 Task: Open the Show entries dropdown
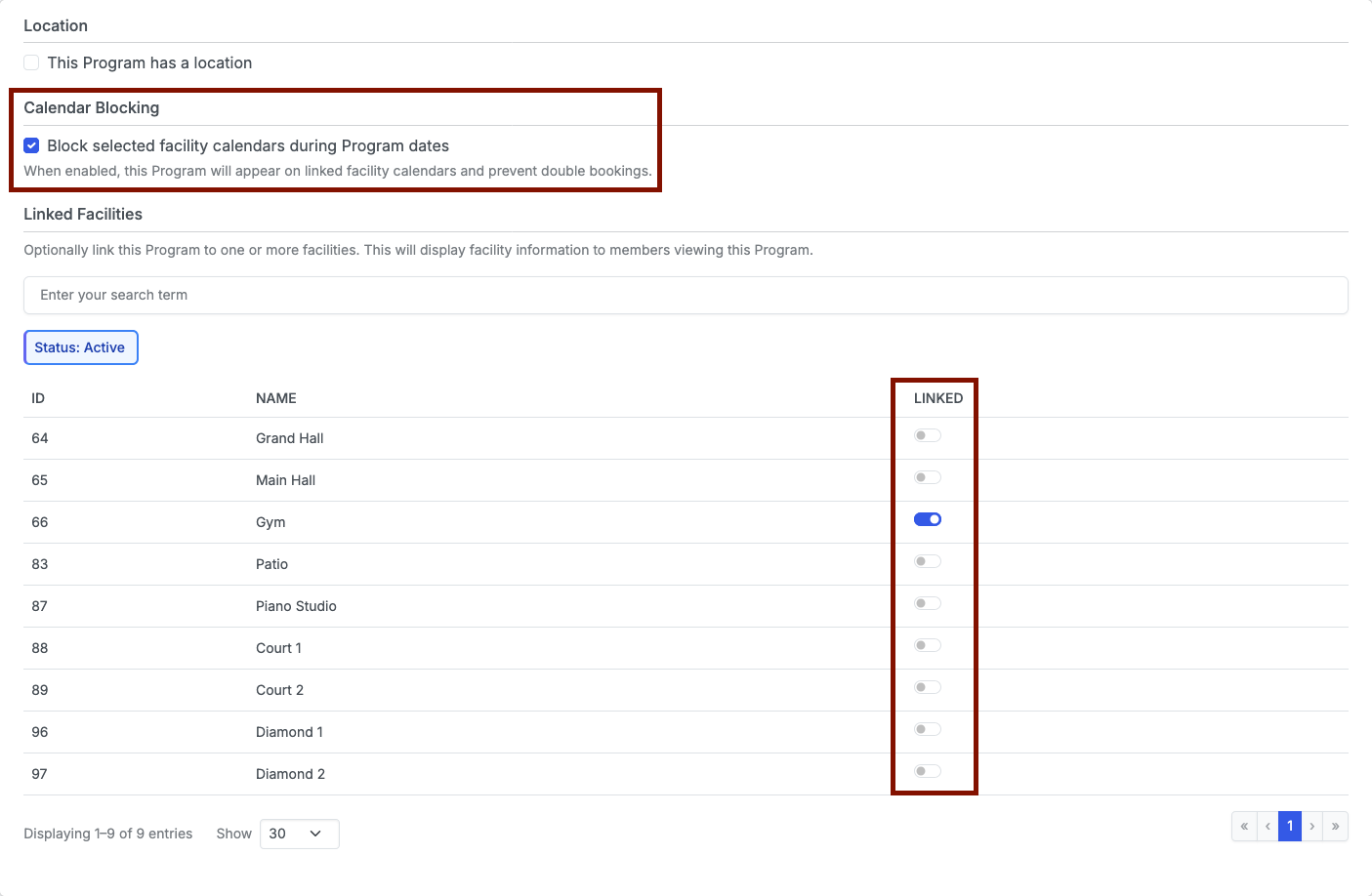[299, 834]
